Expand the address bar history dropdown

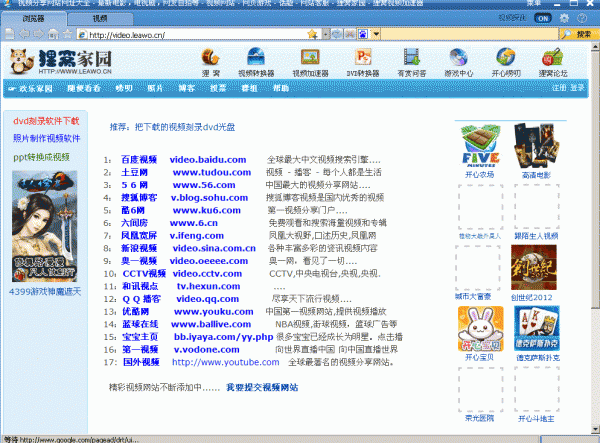[326, 34]
